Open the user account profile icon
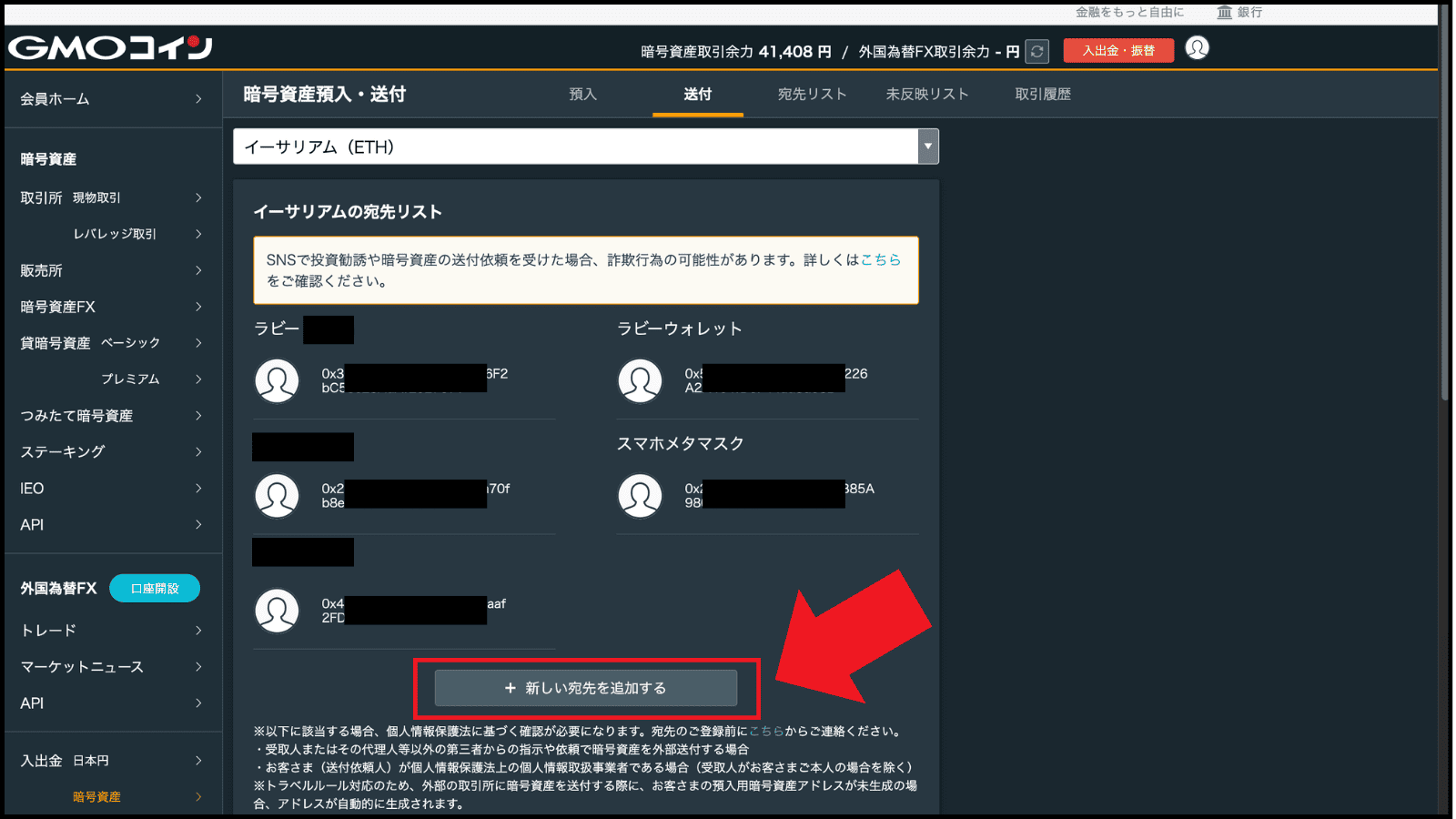The width and height of the screenshot is (1456, 819). pyautogui.click(x=1197, y=48)
